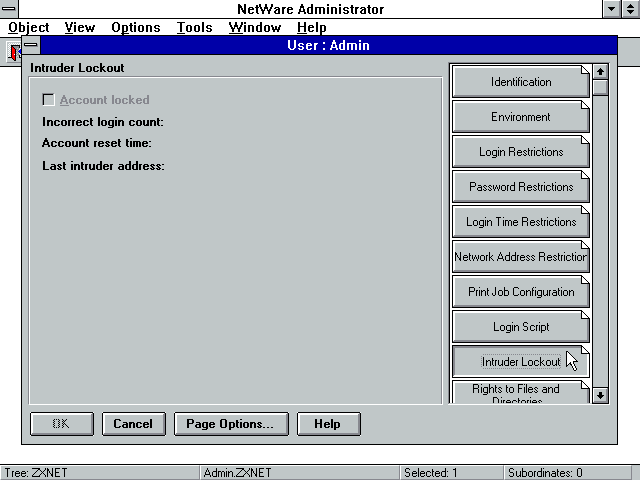This screenshot has width=640, height=480.
Task: Click the OK button
Action: (x=62, y=424)
